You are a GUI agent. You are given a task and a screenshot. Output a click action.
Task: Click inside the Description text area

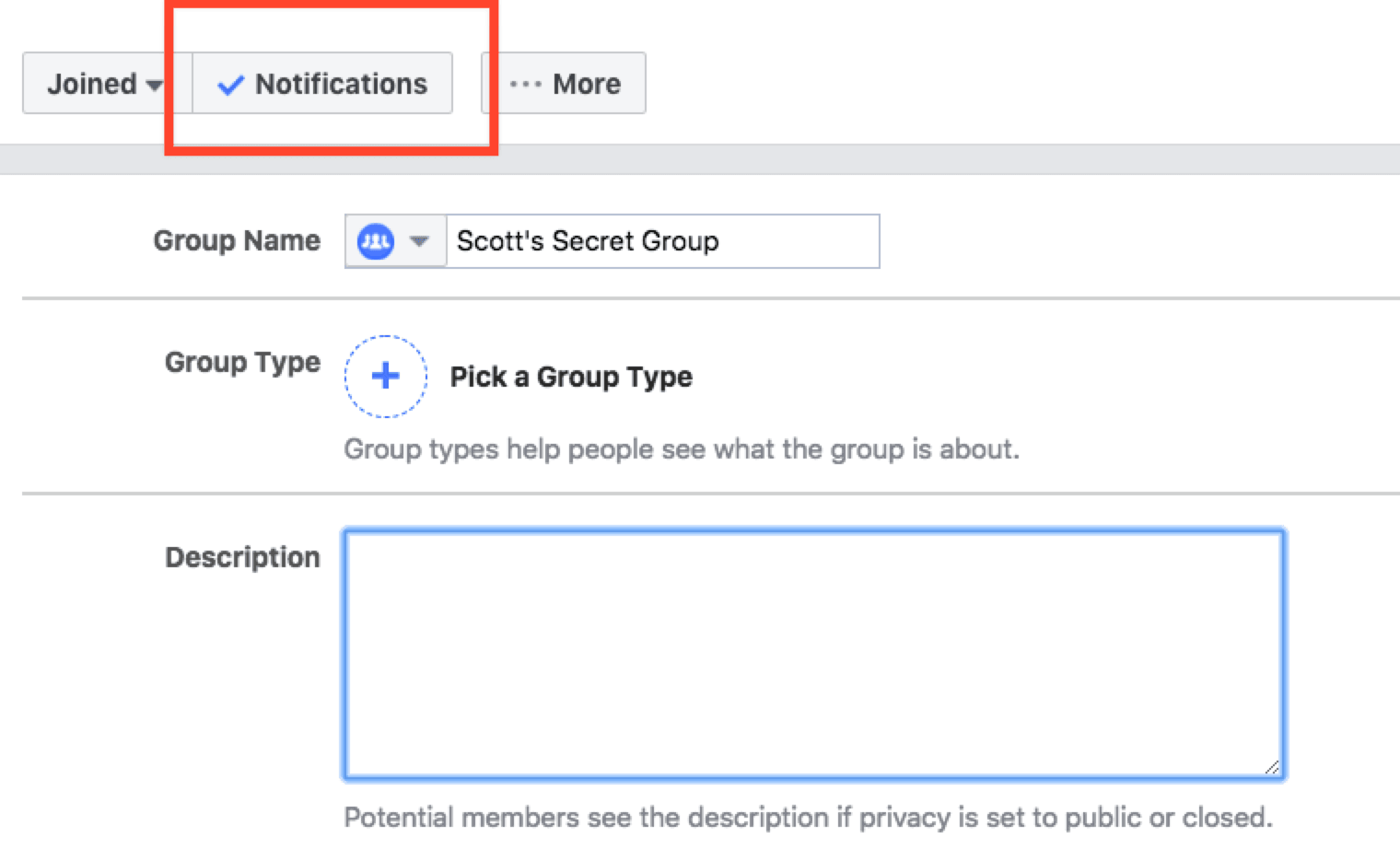tap(814, 655)
